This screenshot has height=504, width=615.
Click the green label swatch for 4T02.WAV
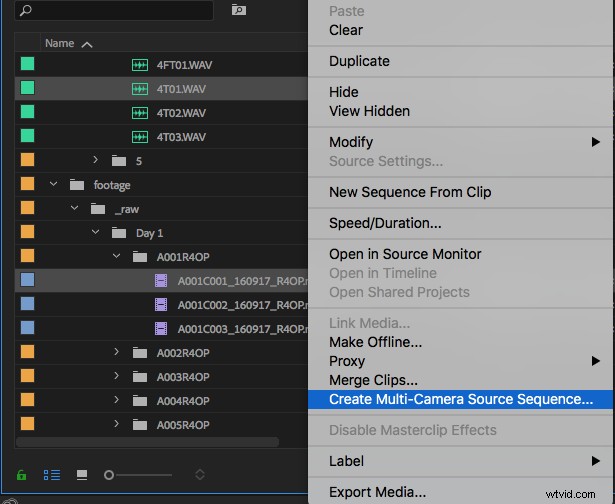click(x=27, y=111)
